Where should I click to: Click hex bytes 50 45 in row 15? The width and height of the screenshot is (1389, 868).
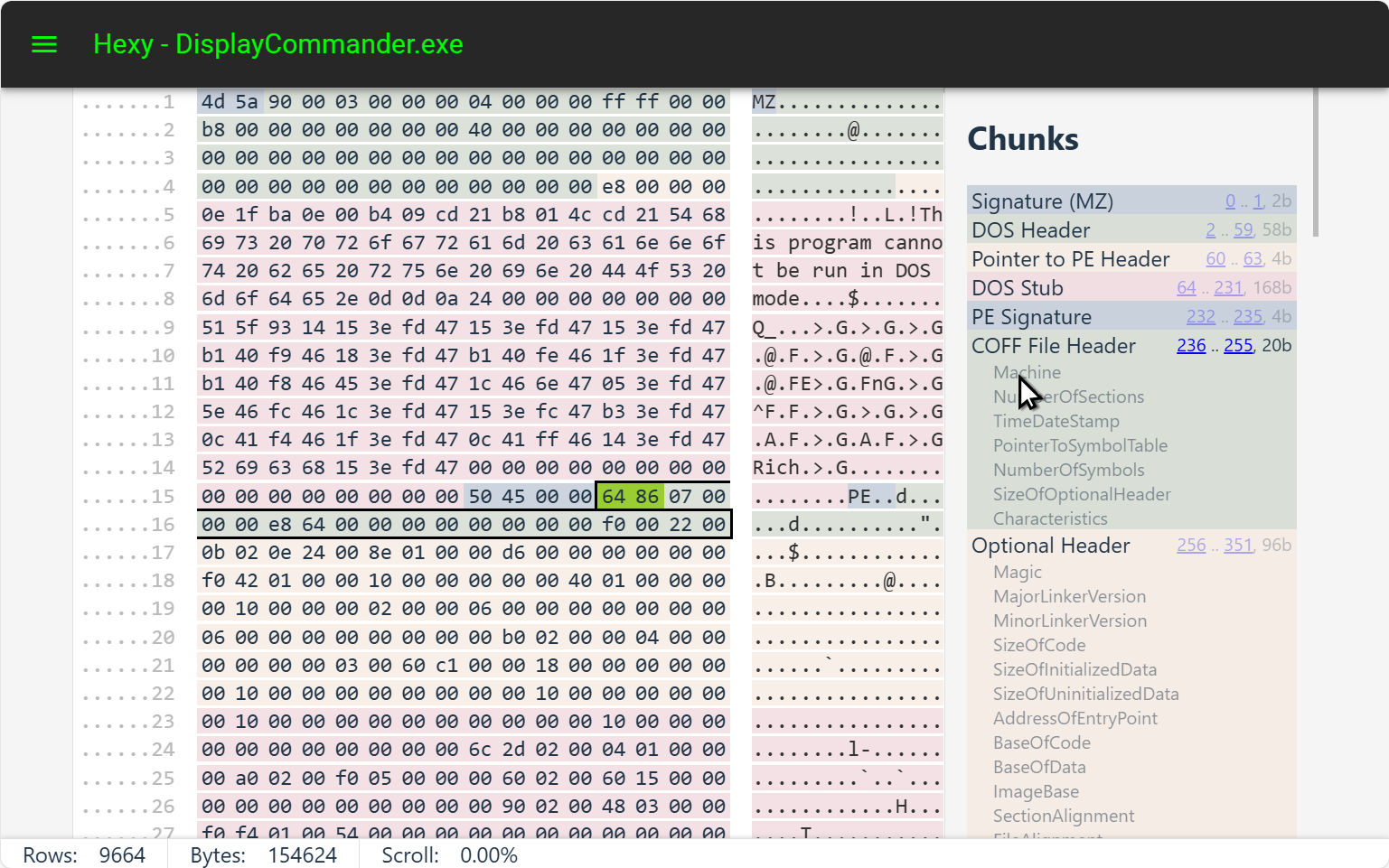pyautogui.click(x=496, y=496)
